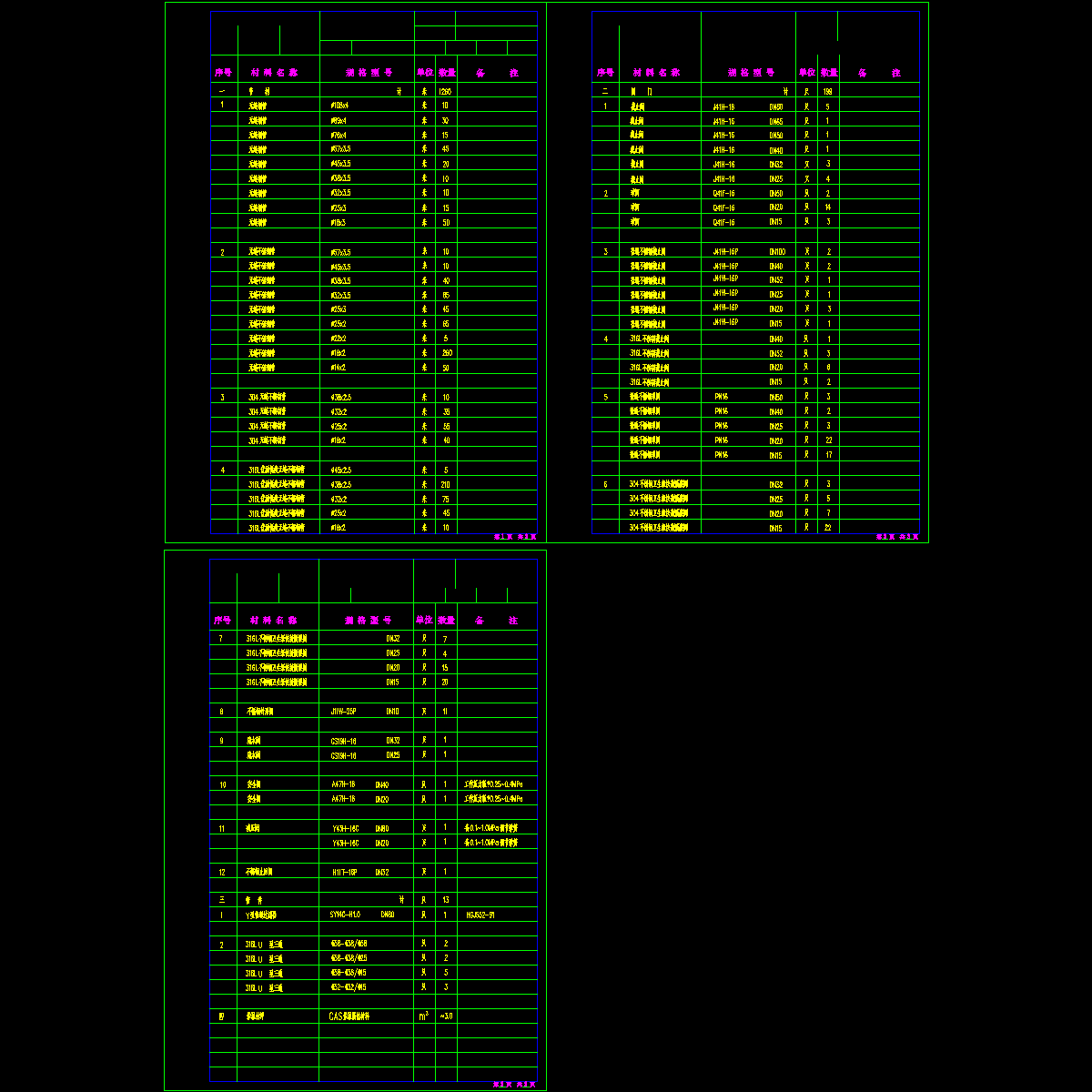Click the DN65 specification text
1092x1092 pixels.
click(x=776, y=121)
